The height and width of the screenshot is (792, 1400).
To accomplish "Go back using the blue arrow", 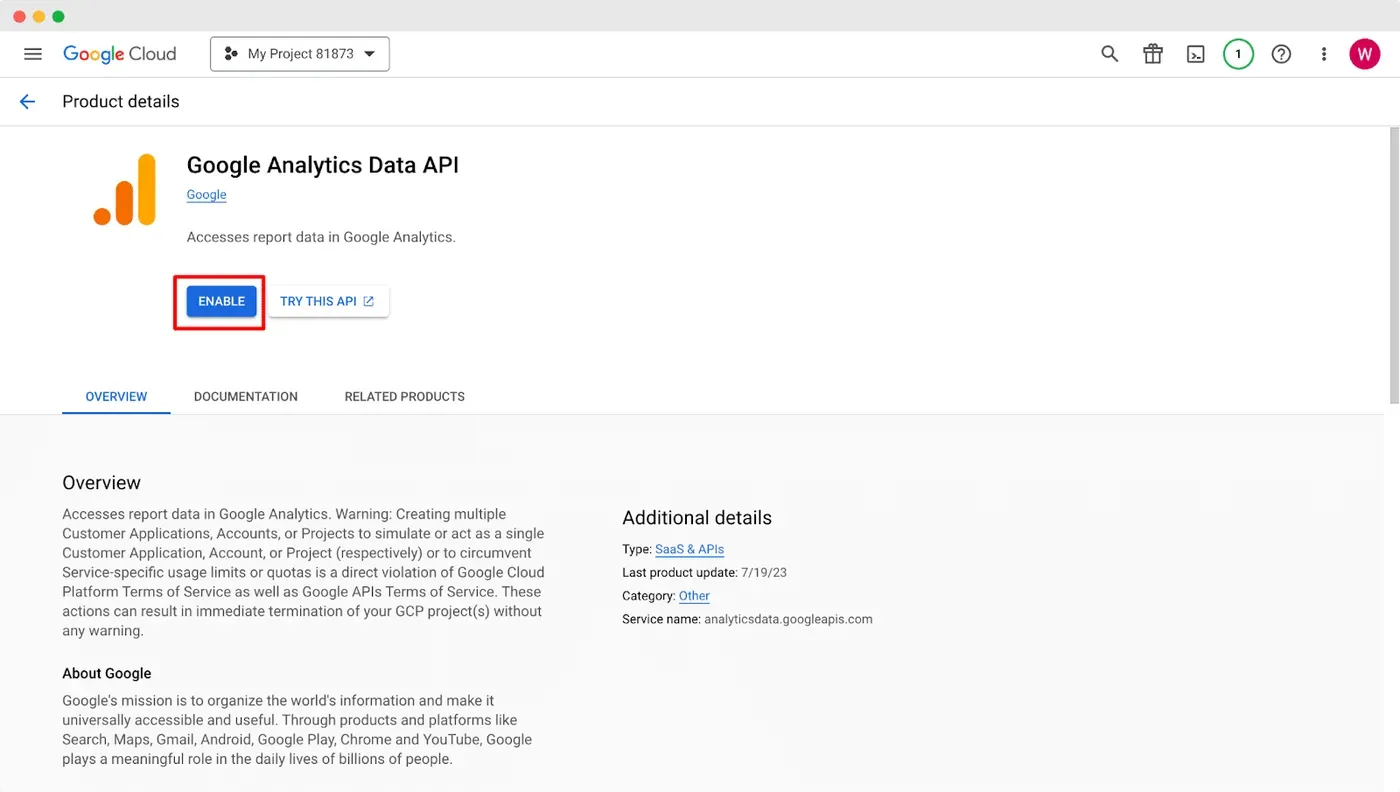I will (x=27, y=101).
